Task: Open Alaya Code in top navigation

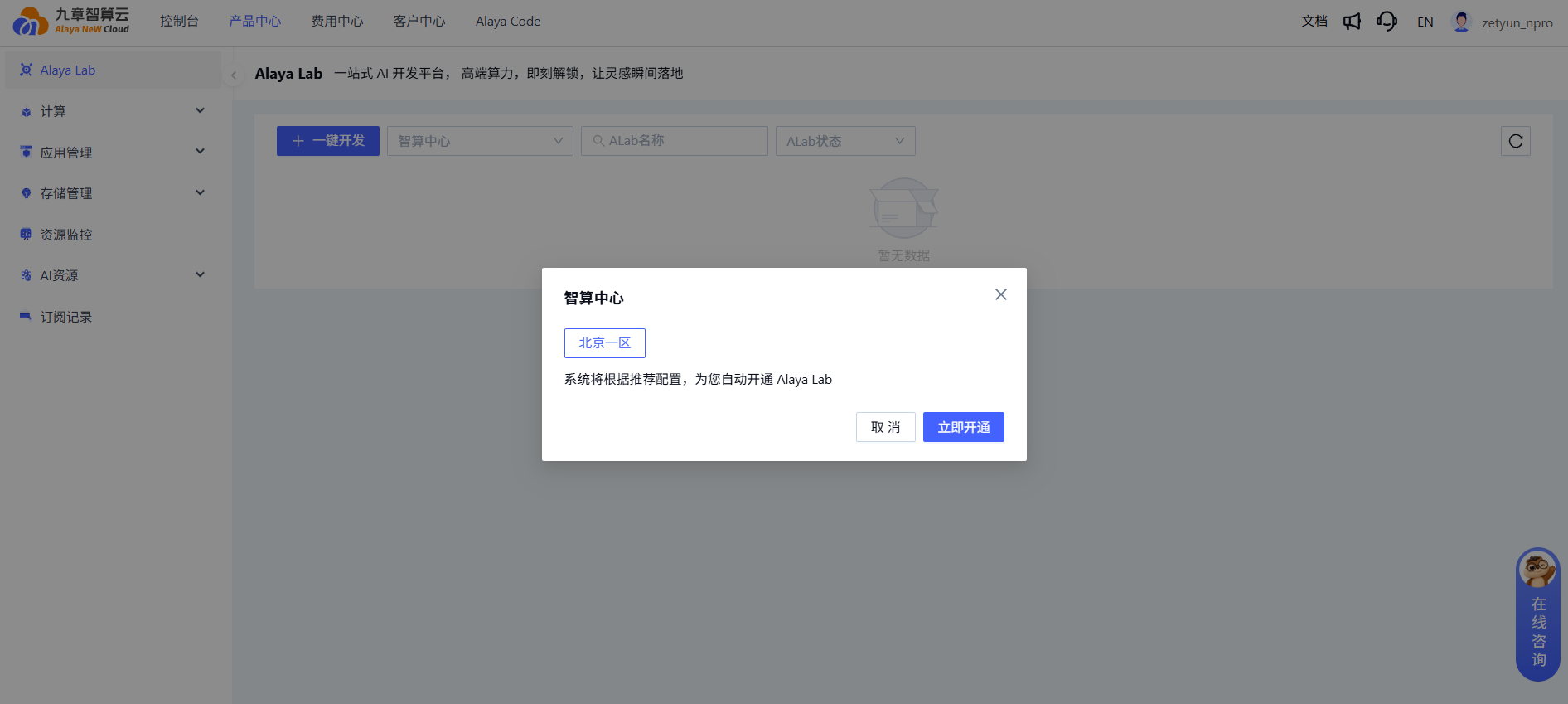Action: [508, 22]
